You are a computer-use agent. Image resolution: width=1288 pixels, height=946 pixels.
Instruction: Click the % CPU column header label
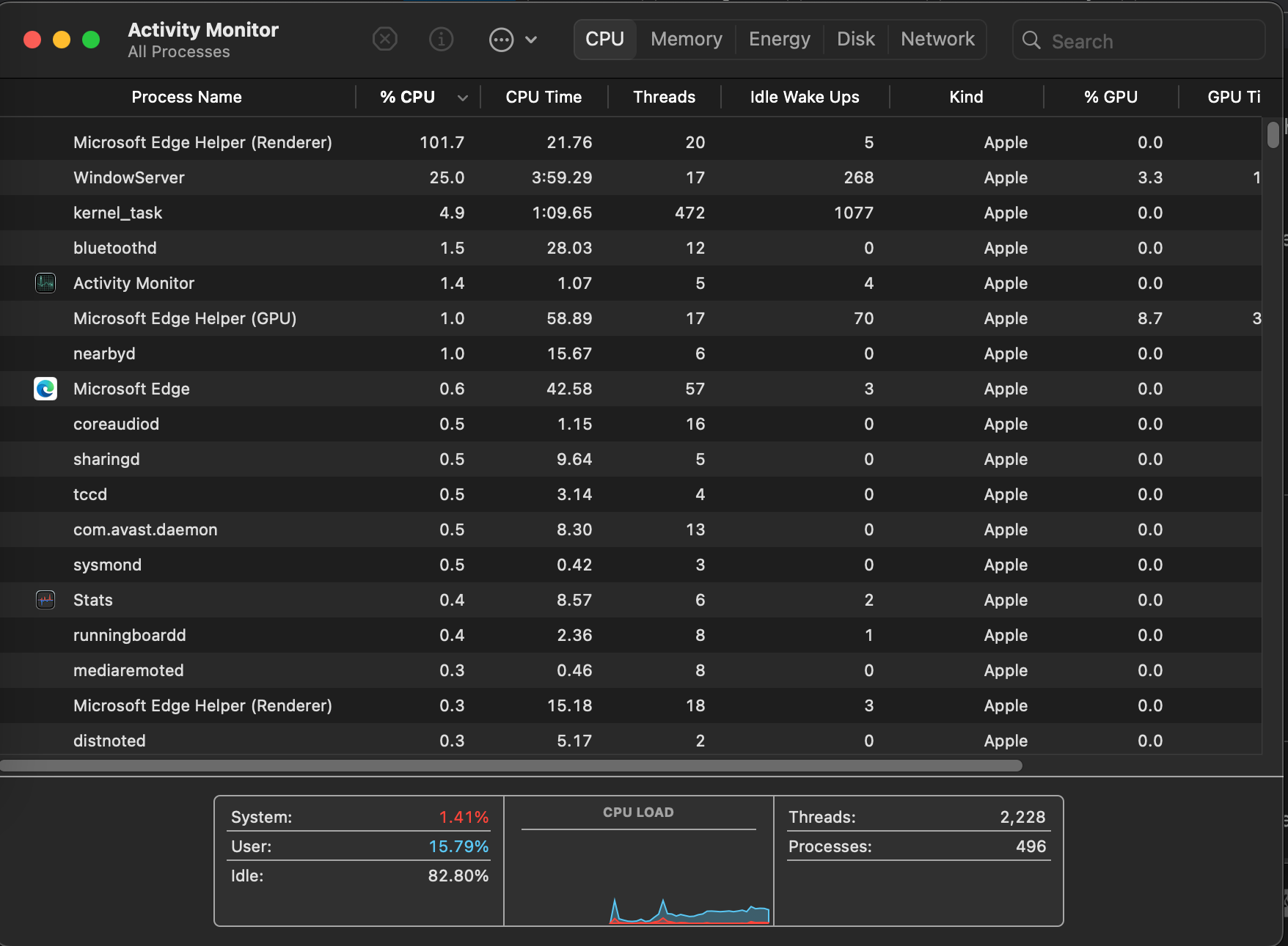coord(407,97)
